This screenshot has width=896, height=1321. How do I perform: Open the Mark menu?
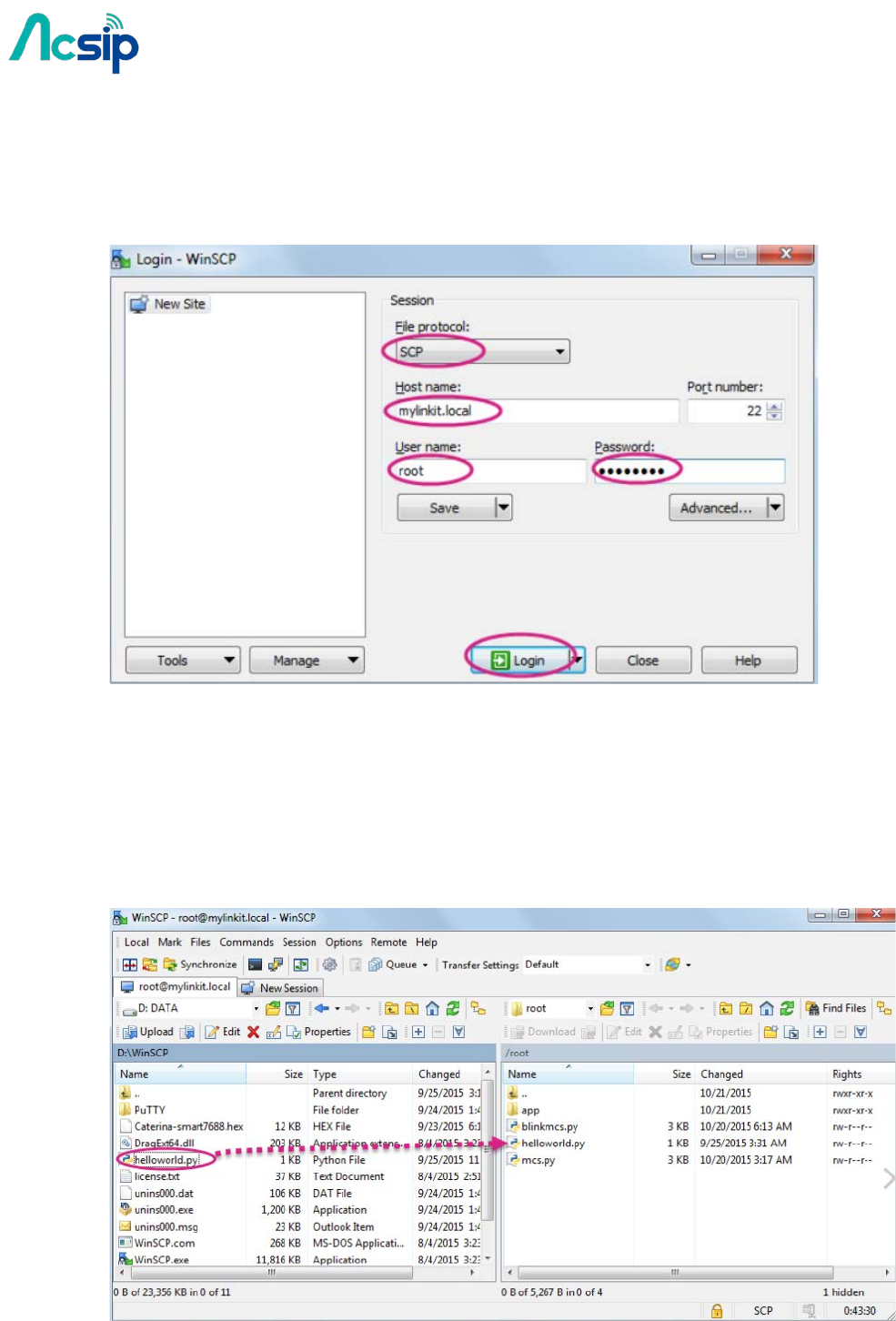169,943
